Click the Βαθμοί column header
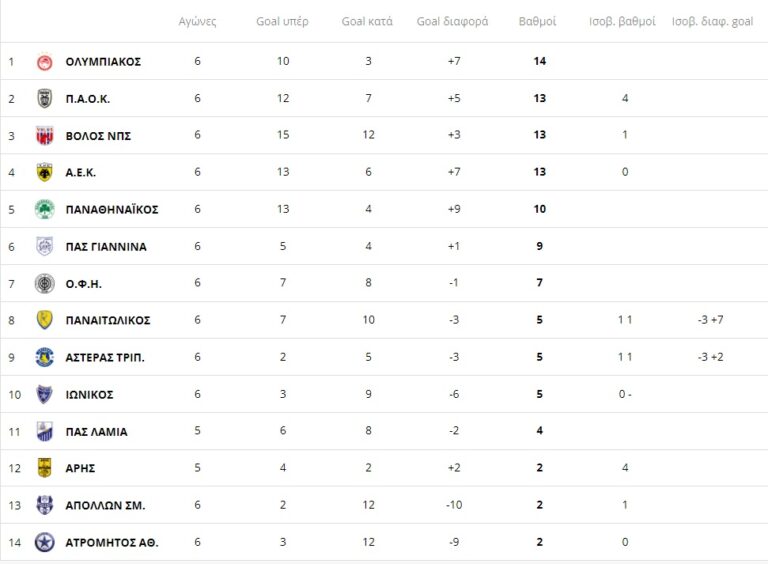 point(538,21)
